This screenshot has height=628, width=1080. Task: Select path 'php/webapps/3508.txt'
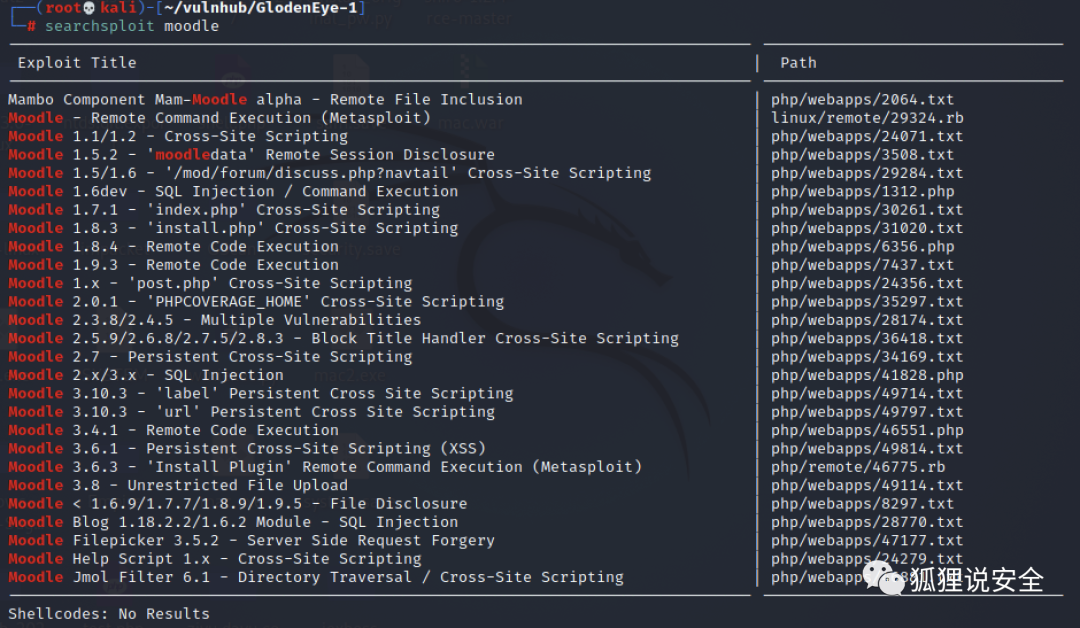pyautogui.click(x=862, y=154)
